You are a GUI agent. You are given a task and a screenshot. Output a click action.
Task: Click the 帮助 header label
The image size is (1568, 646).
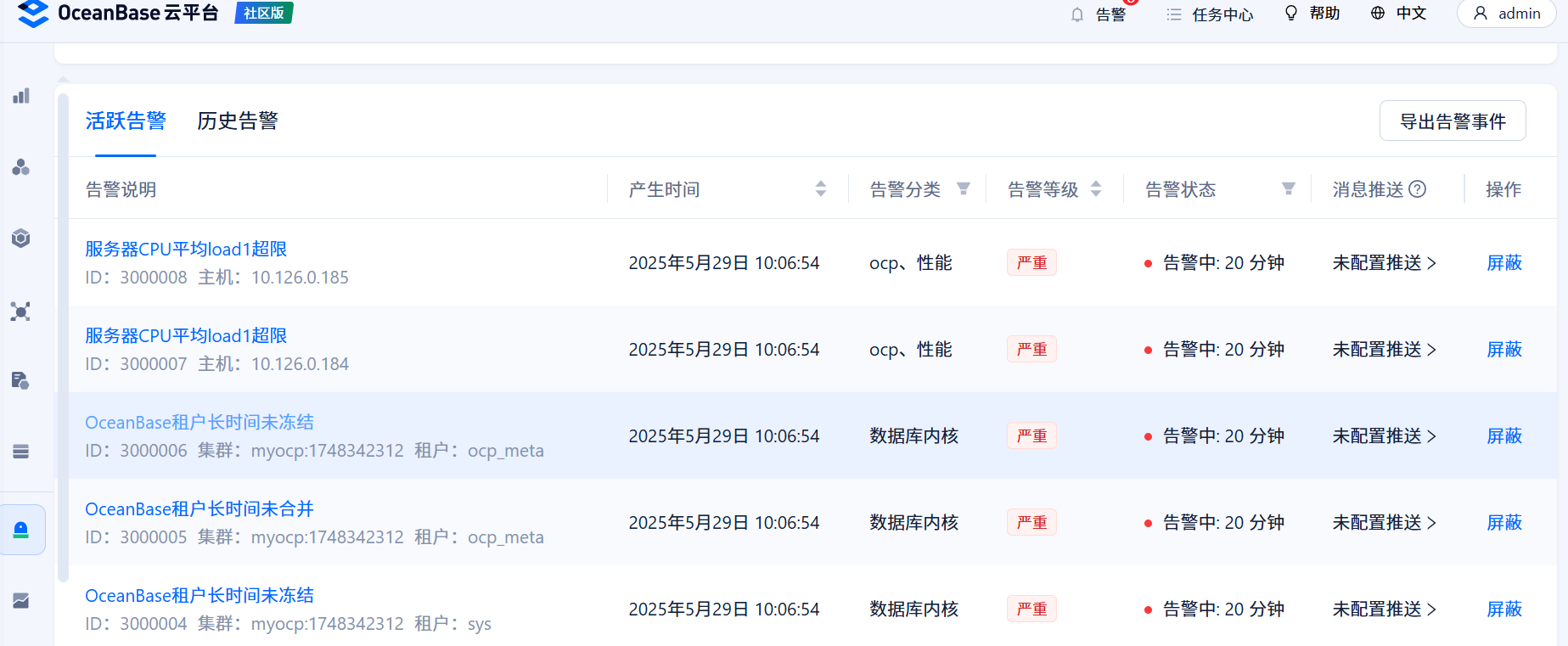[1324, 13]
